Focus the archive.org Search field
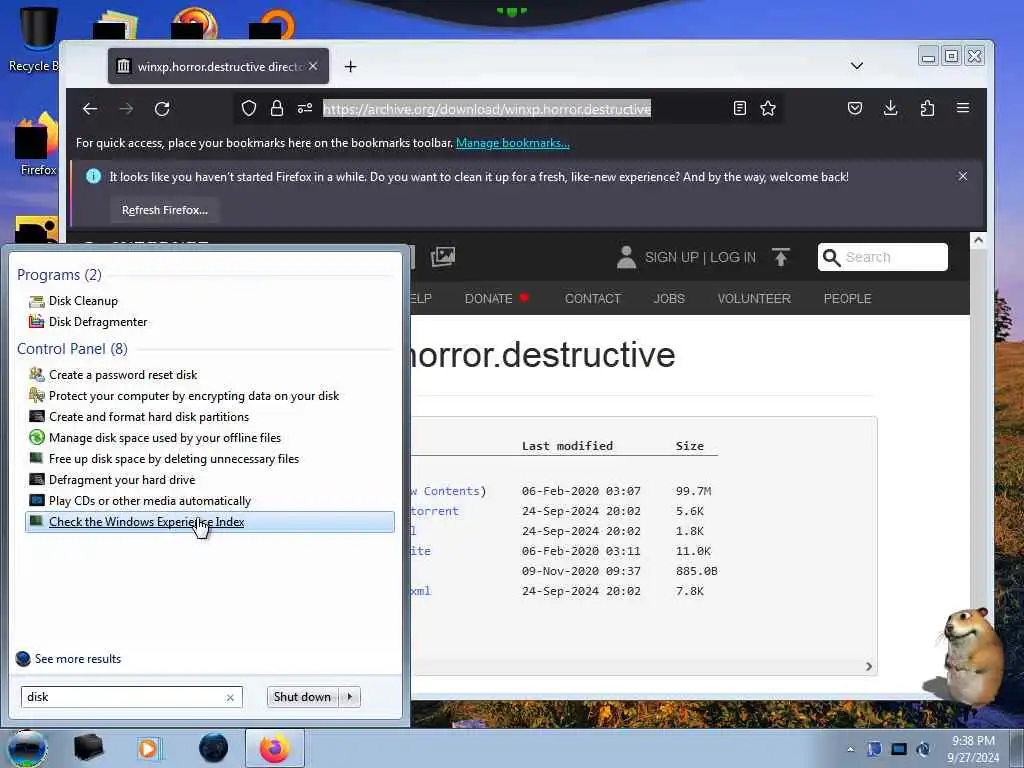This screenshot has height=768, width=1024. [x=883, y=257]
